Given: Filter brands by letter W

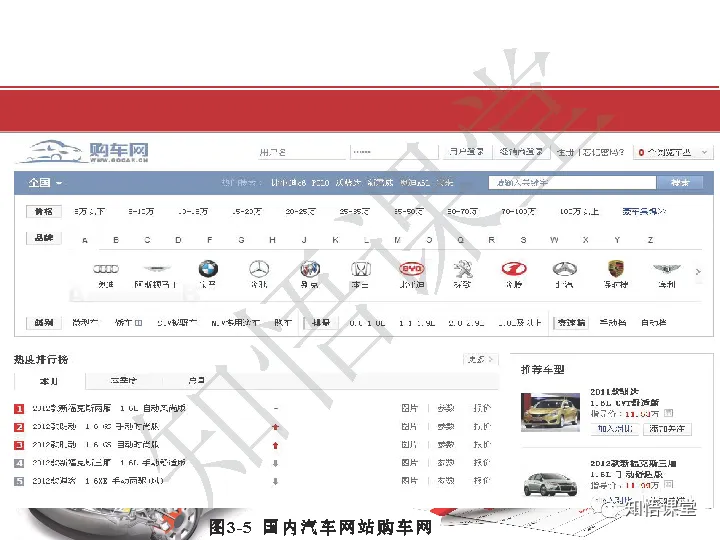Looking at the screenshot, I should coord(554,240).
